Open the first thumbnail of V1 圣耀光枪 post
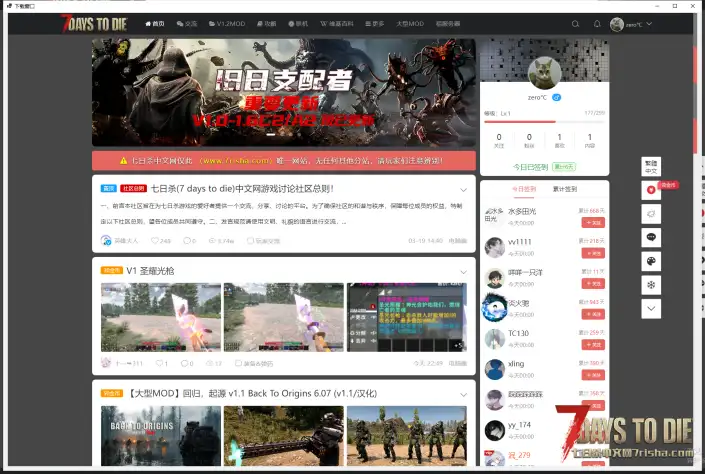The width and height of the screenshot is (705, 474). (x=161, y=318)
